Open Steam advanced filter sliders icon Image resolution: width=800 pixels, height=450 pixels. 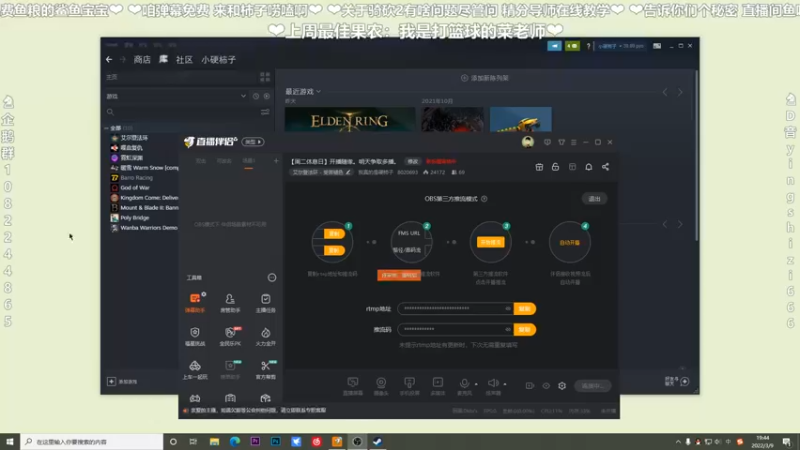[265, 112]
